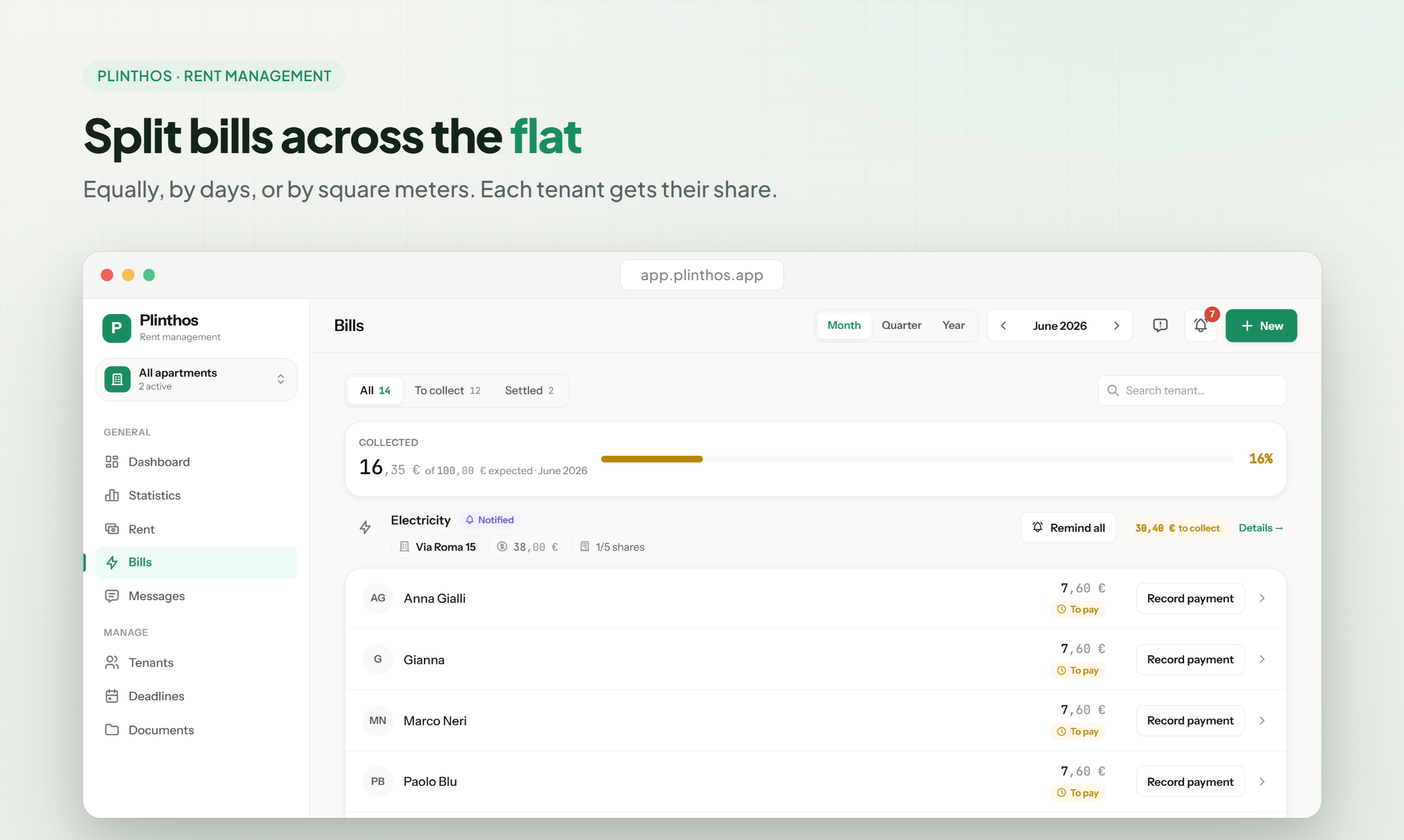Screen dimensions: 1404x840
Task: Select Bills in the sidebar
Action: 196,562
